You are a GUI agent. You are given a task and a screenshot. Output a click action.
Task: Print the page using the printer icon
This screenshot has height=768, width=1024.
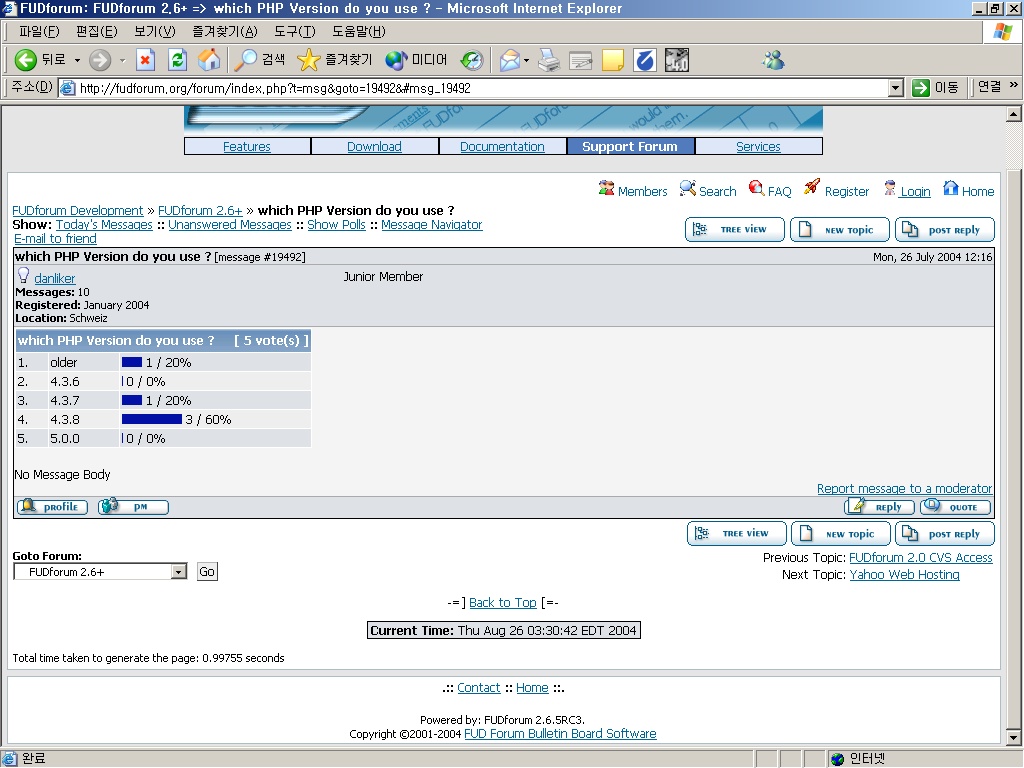point(549,60)
